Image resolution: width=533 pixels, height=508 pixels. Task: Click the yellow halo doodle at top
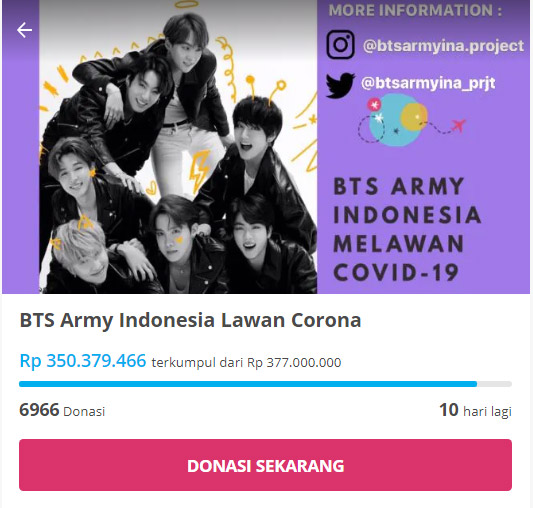pos(186,4)
